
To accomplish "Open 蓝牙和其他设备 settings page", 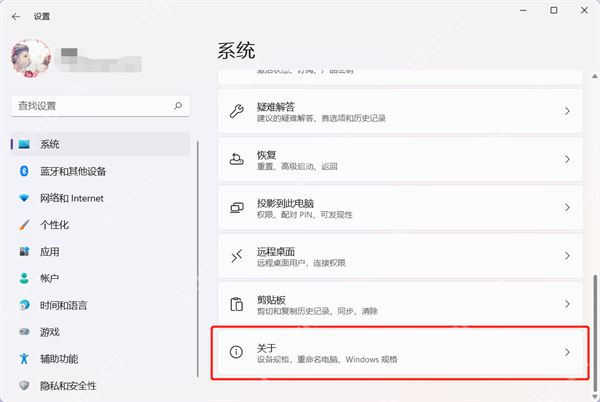I will [73, 171].
